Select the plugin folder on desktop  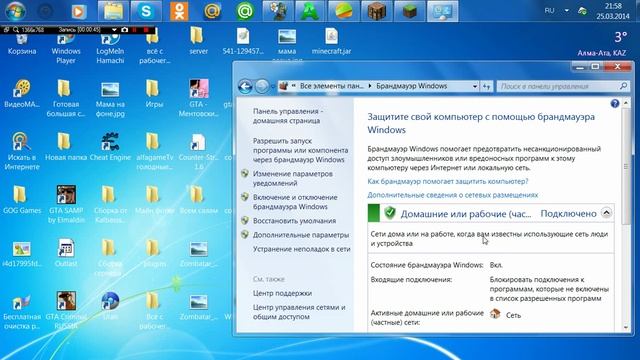[154, 253]
